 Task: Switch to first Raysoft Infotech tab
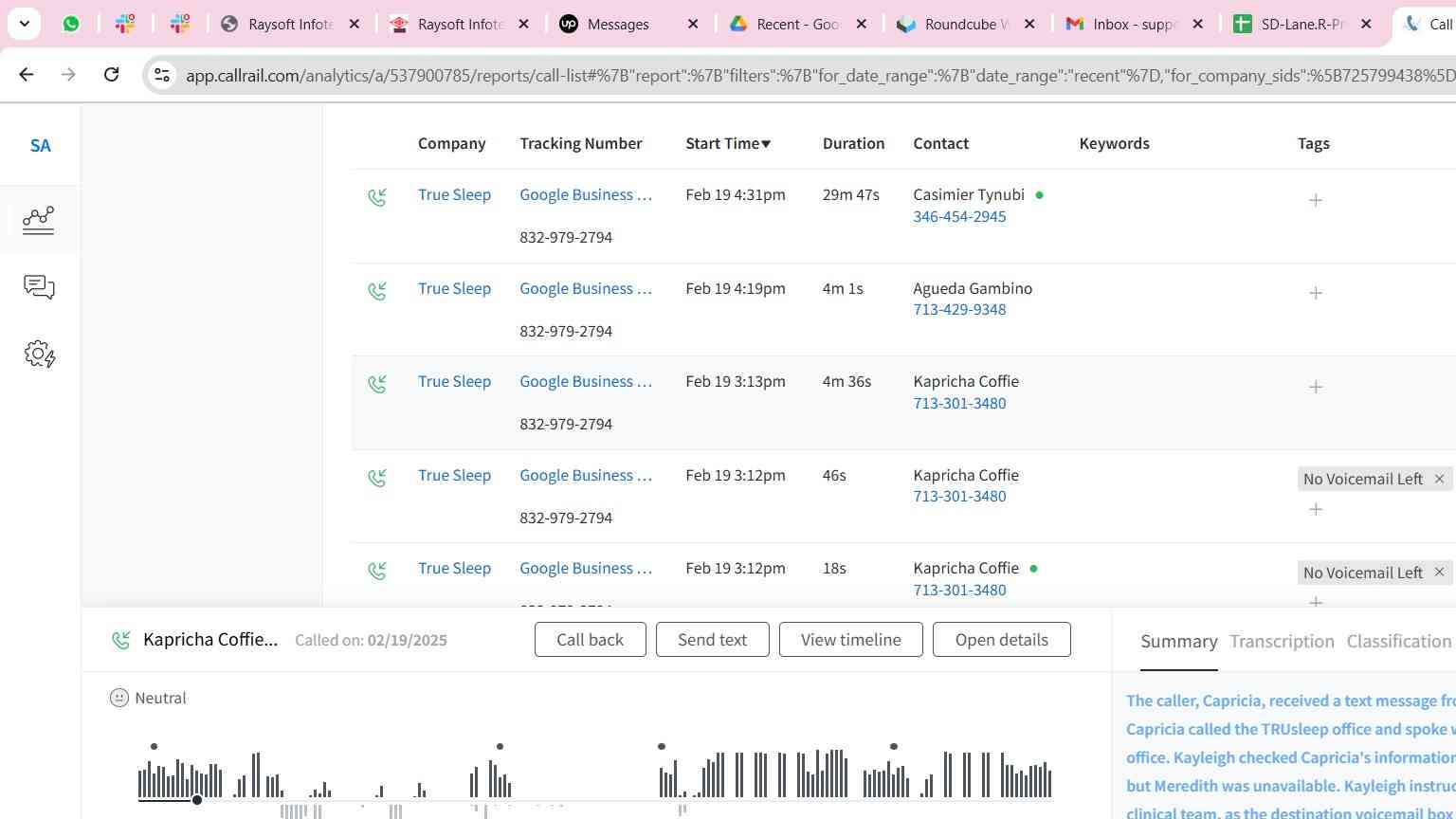(x=279, y=24)
